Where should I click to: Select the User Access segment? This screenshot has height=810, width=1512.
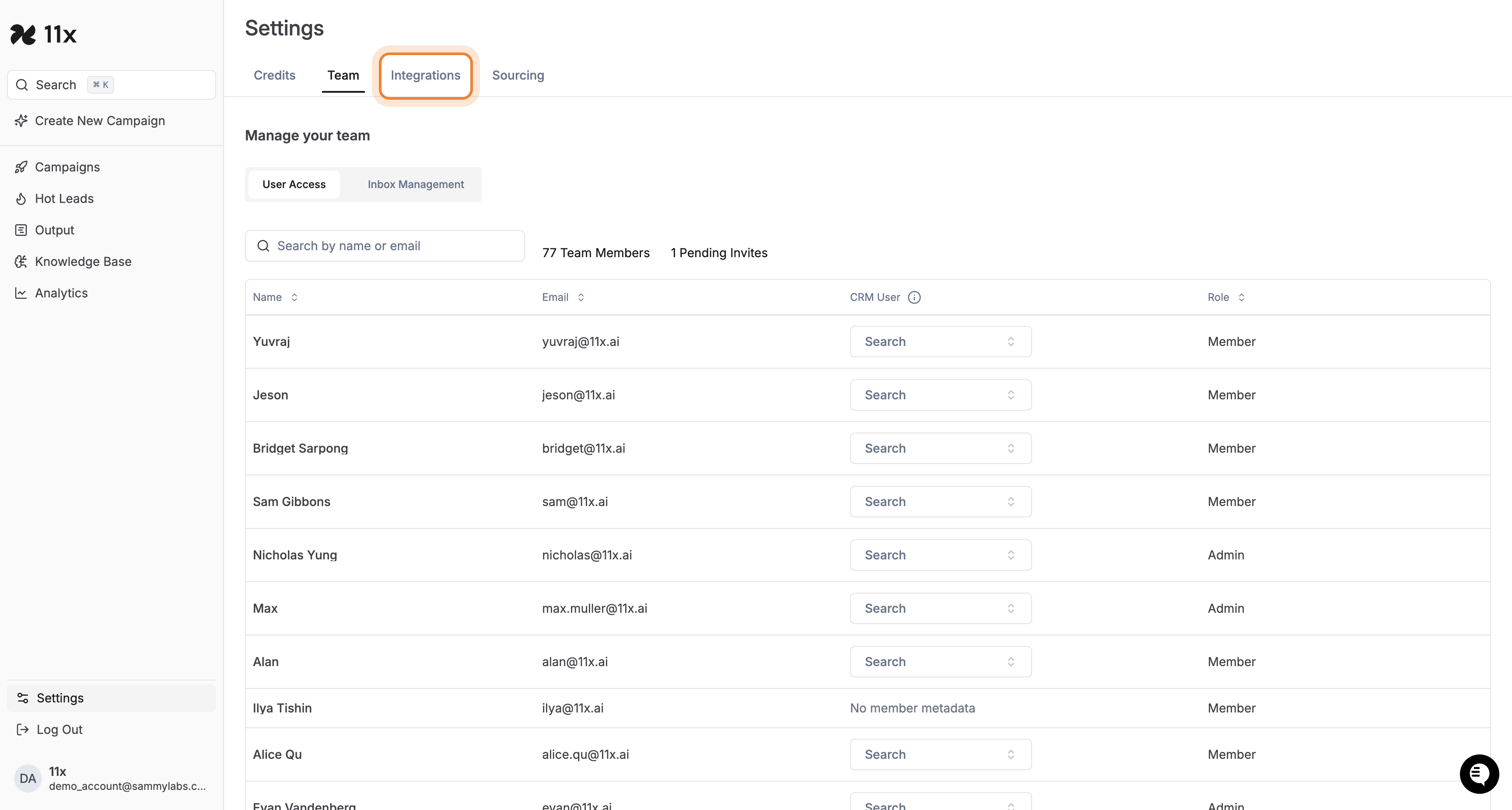[x=294, y=184]
